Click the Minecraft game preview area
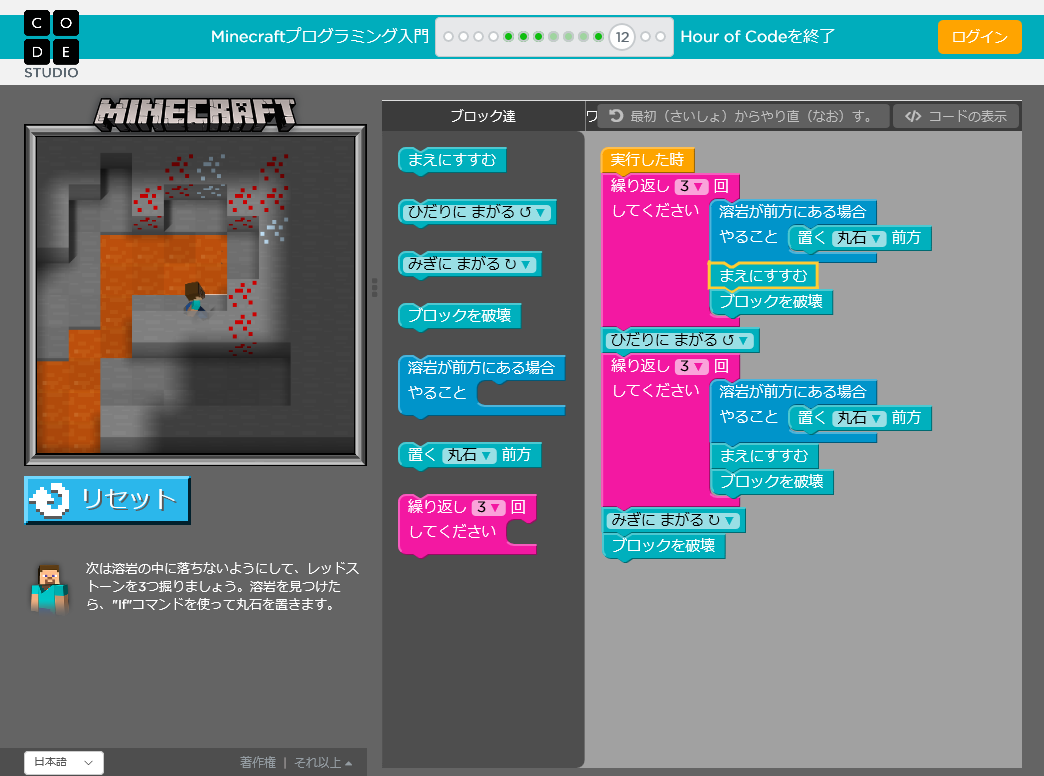Screen dimensions: 1044x776 [x=195, y=295]
